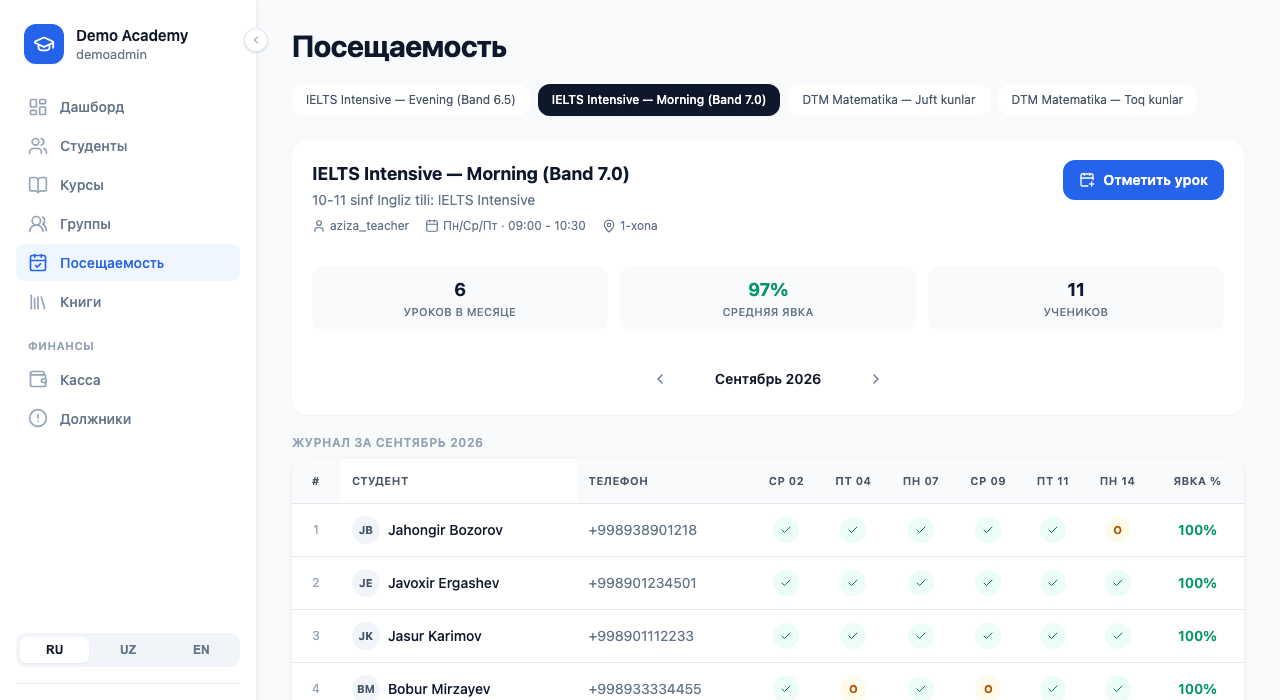Click the ПН 07 date column header
Image resolution: width=1280 pixels, height=700 pixels.
click(x=921, y=481)
